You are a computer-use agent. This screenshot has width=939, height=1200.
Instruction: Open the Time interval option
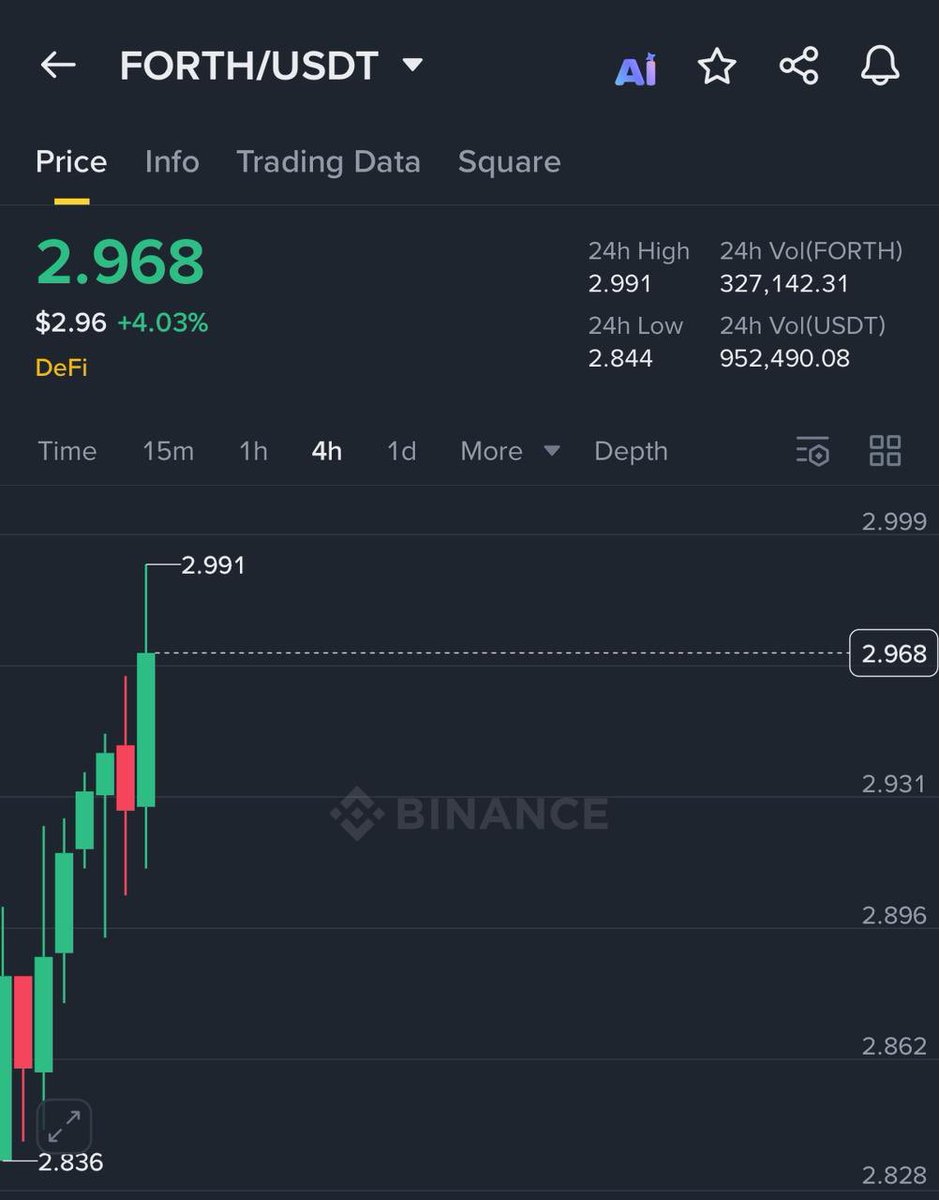pos(66,452)
